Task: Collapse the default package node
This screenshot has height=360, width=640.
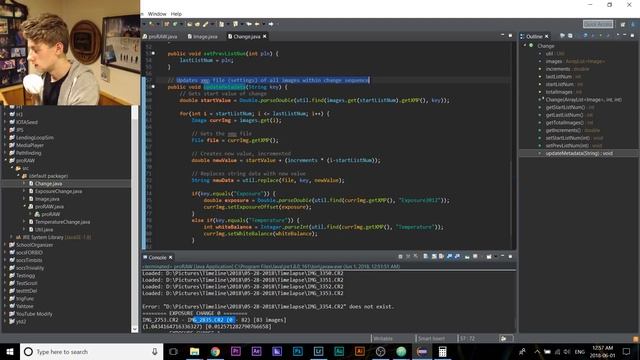Action: pos(18,176)
